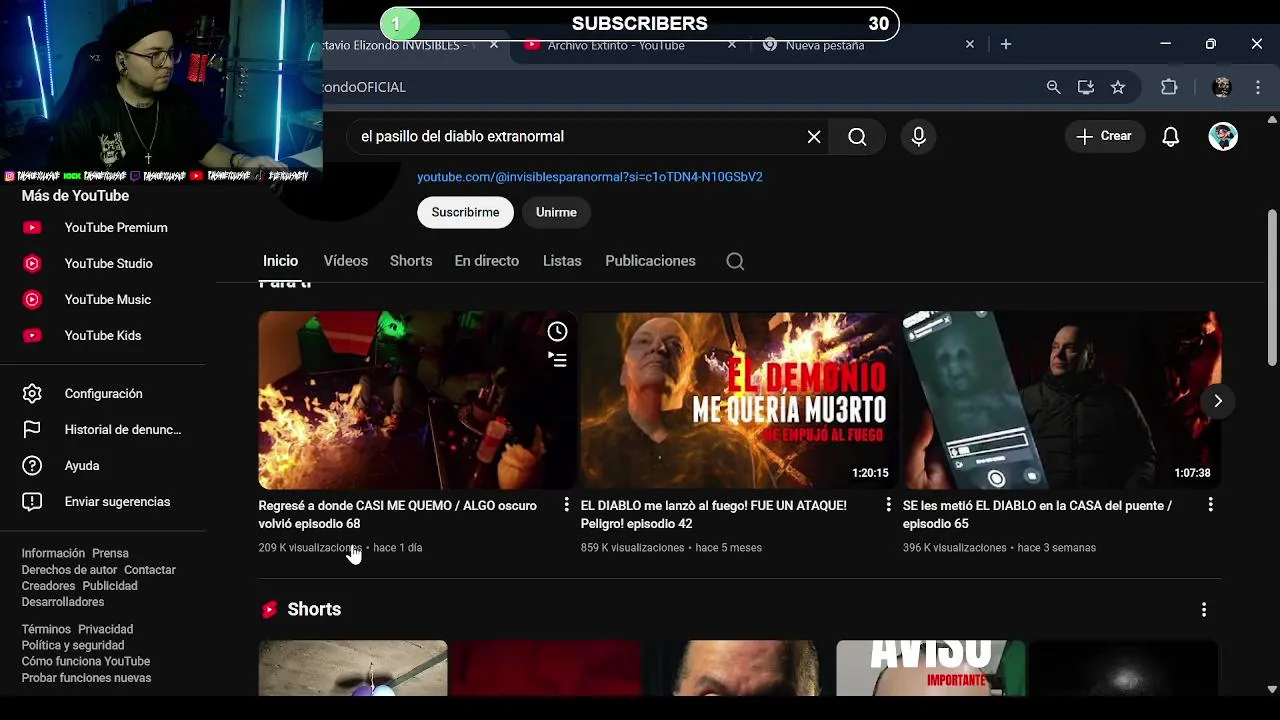Open the Prensa footer link
The height and width of the screenshot is (720, 1280).
pyautogui.click(x=110, y=553)
